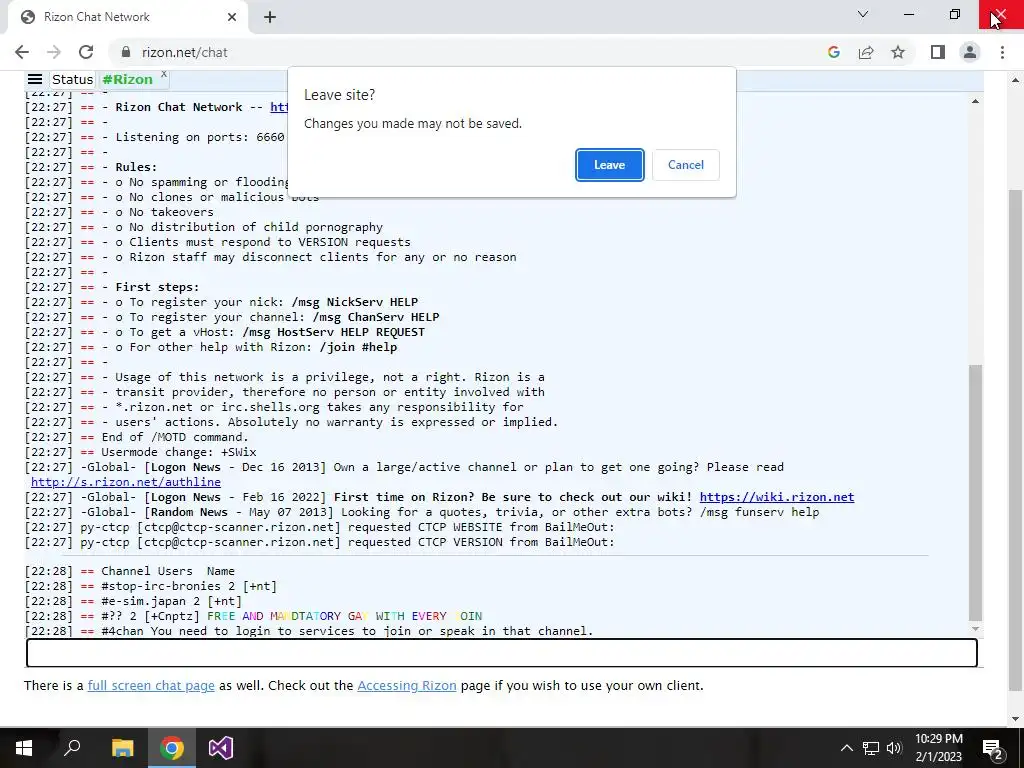Image resolution: width=1024 pixels, height=768 pixels.
Task: Click the page scrollbar up arrow
Action: (1016, 80)
